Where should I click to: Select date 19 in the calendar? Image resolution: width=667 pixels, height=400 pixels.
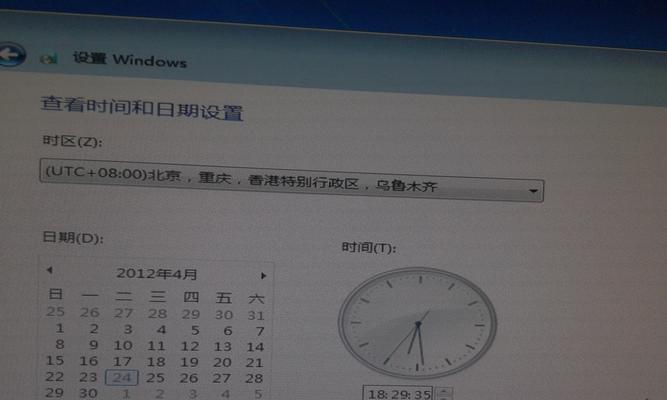[189, 363]
